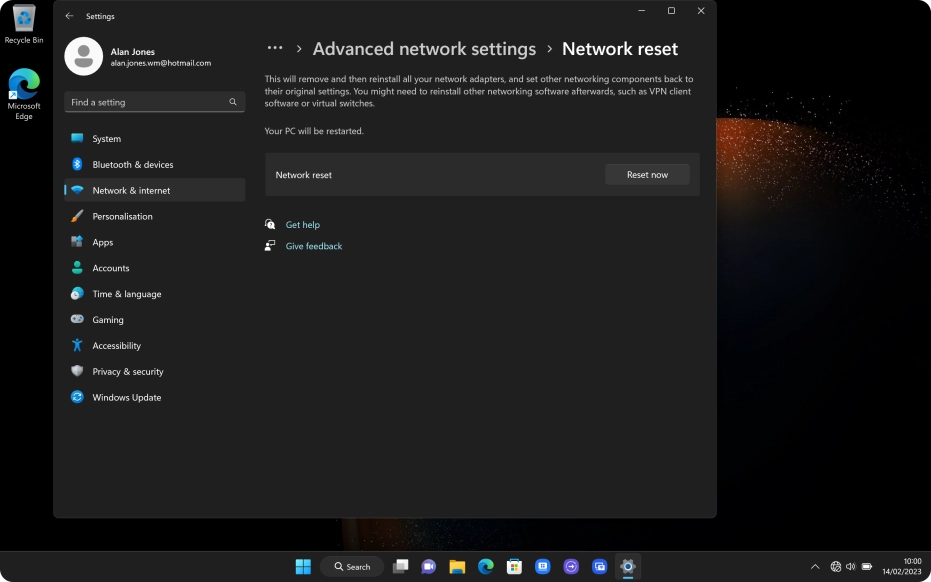This screenshot has height=582, width=931.
Task: Go to Time & language settings
Action: click(126, 295)
